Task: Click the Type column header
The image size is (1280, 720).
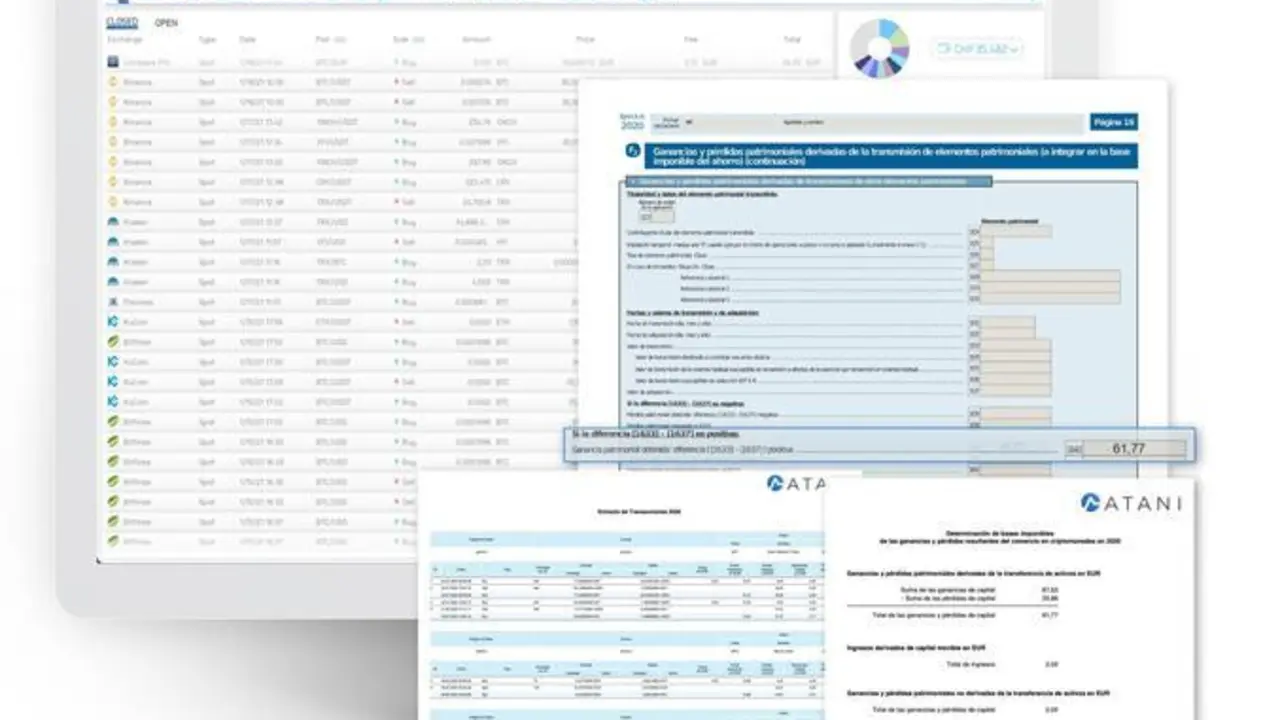Action: point(207,39)
